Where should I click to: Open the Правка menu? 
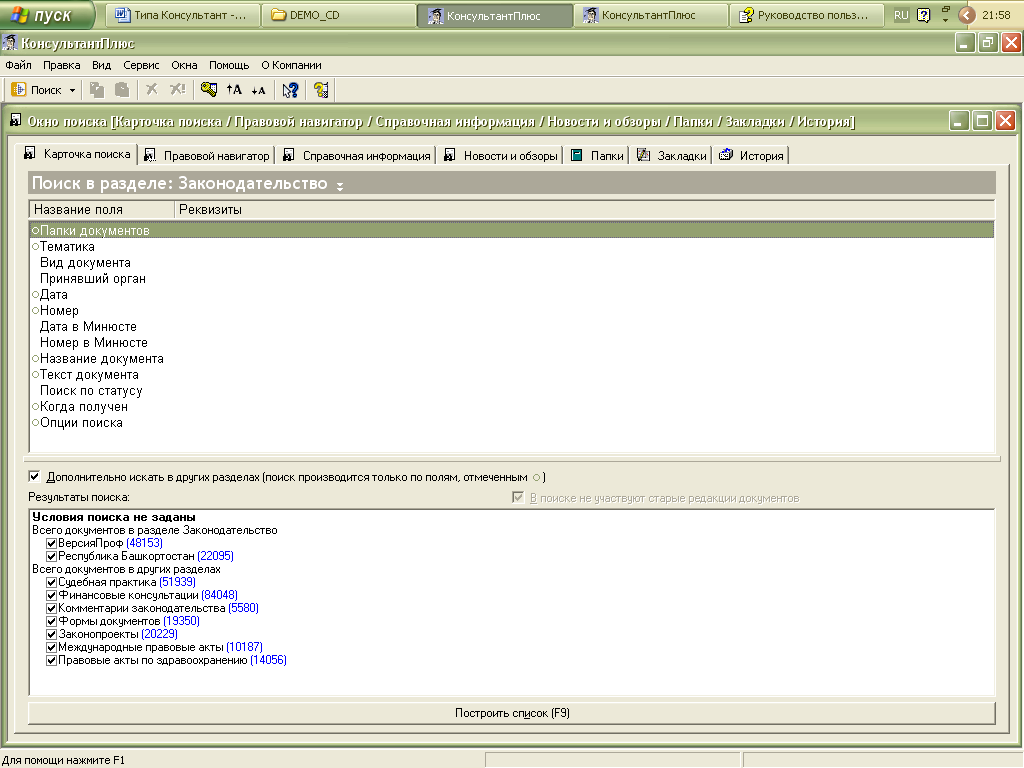(x=61, y=65)
